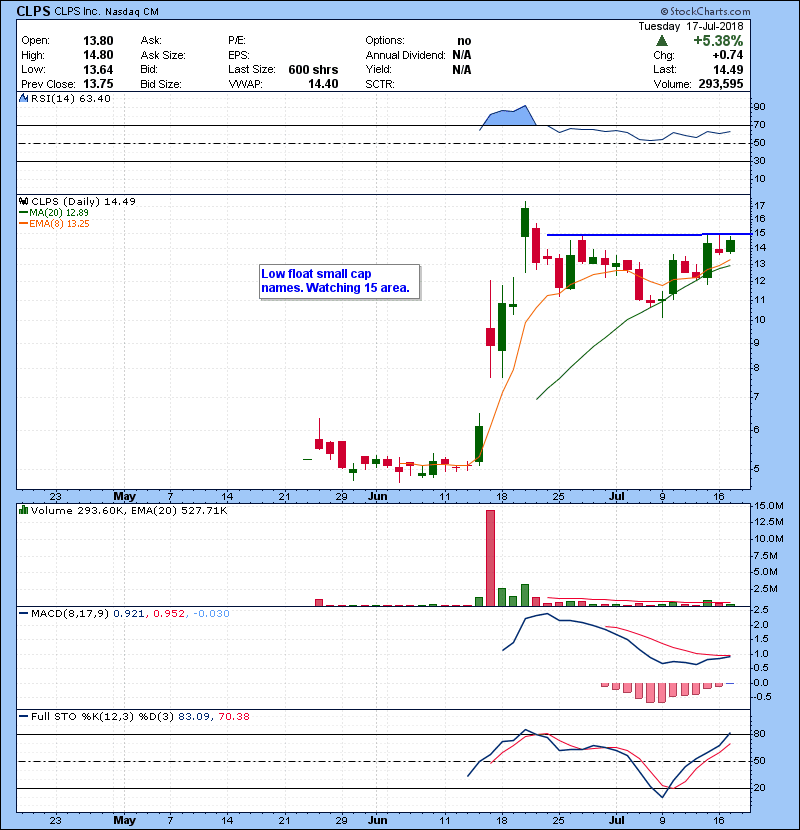Click the 'Annual Dividend:' label
The image size is (800, 830).
[x=406, y=55]
